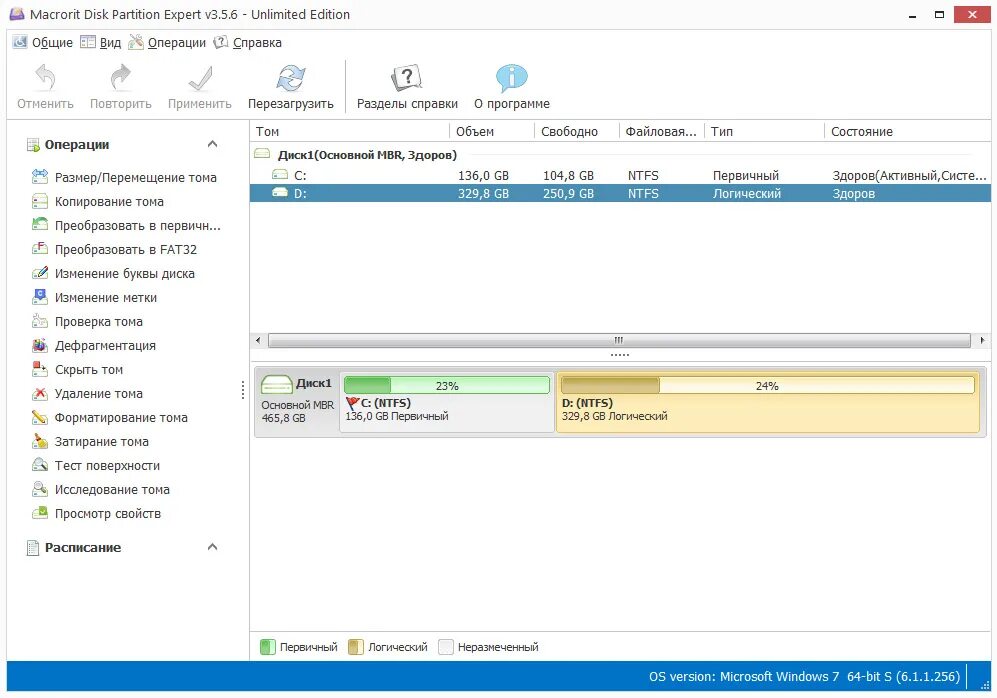Sort the list by the Том column header
The width and height of the screenshot is (997, 698).
coord(349,131)
